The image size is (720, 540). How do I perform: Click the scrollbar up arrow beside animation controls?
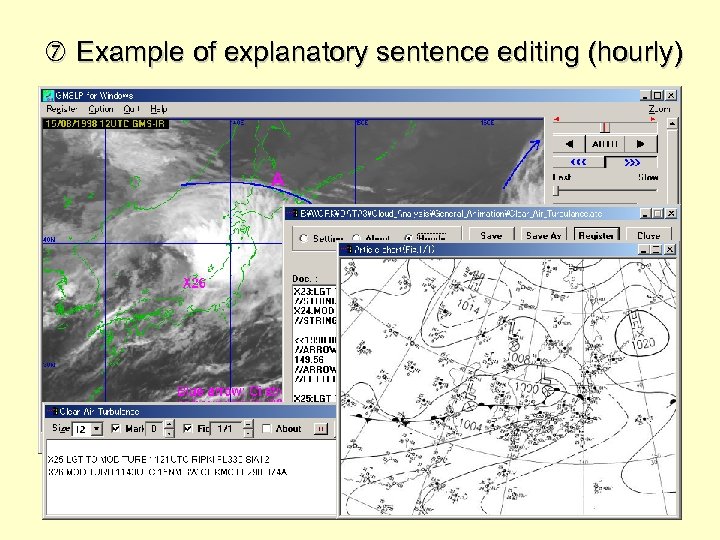point(671,124)
